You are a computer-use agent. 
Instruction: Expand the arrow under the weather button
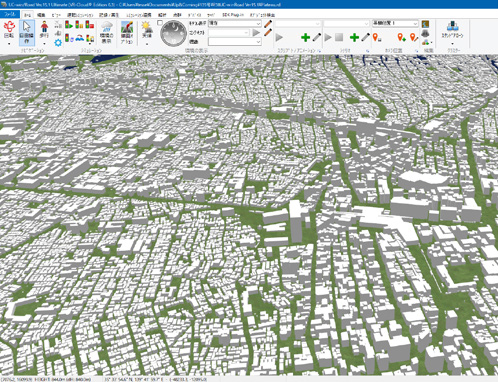147,43
